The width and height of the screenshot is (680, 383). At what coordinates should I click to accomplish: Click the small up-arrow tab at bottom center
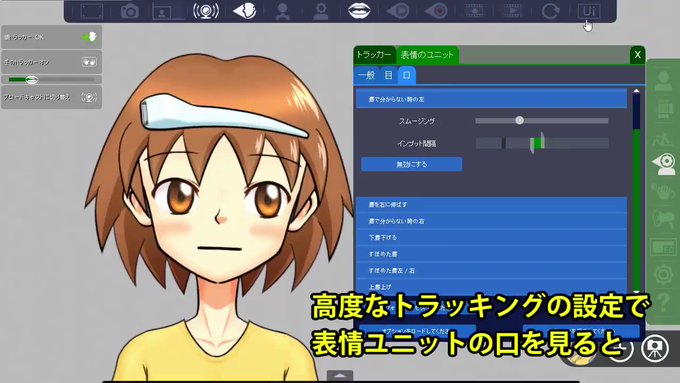pos(340,376)
